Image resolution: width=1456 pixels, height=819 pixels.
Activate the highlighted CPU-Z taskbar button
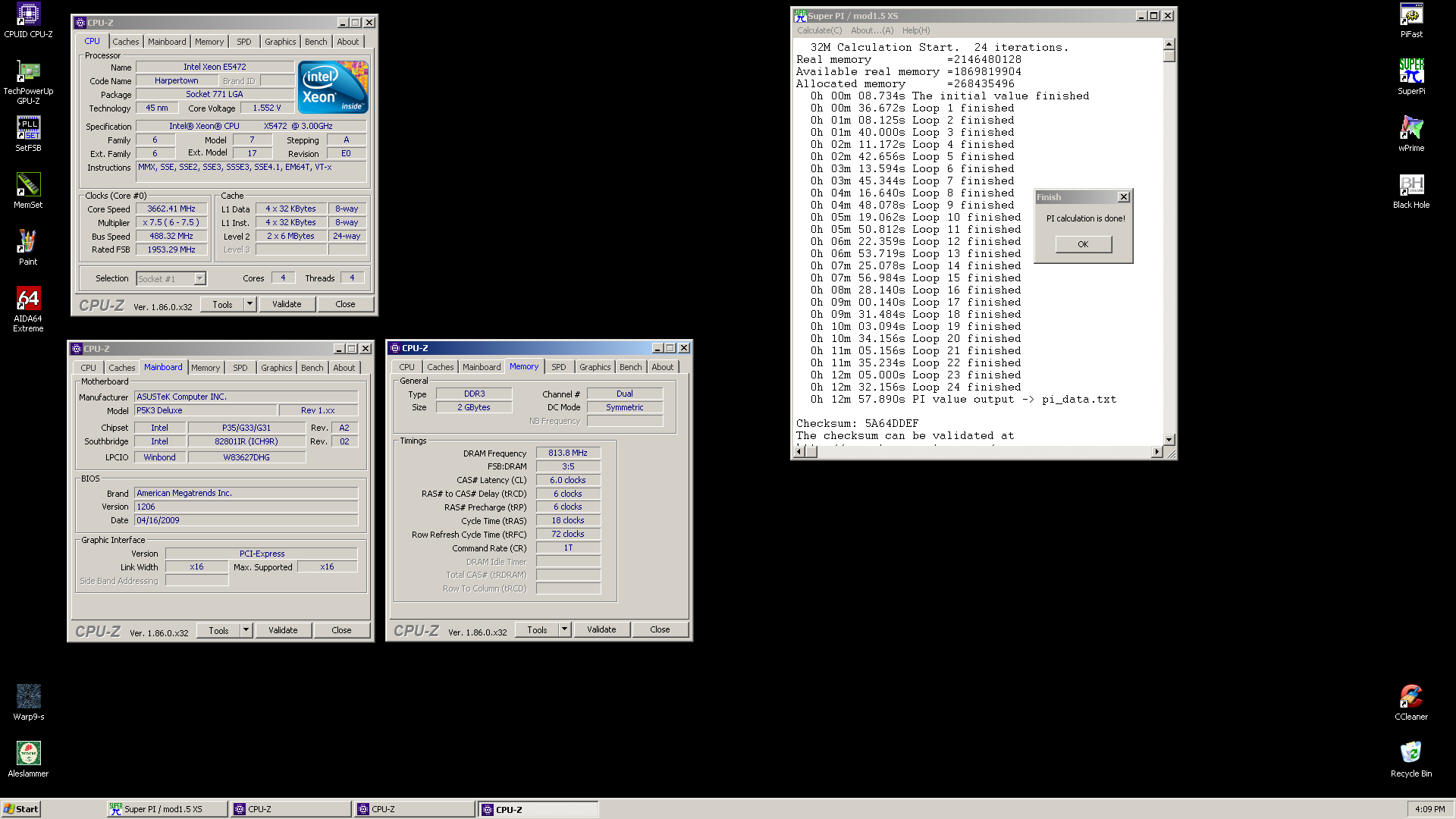point(539,809)
